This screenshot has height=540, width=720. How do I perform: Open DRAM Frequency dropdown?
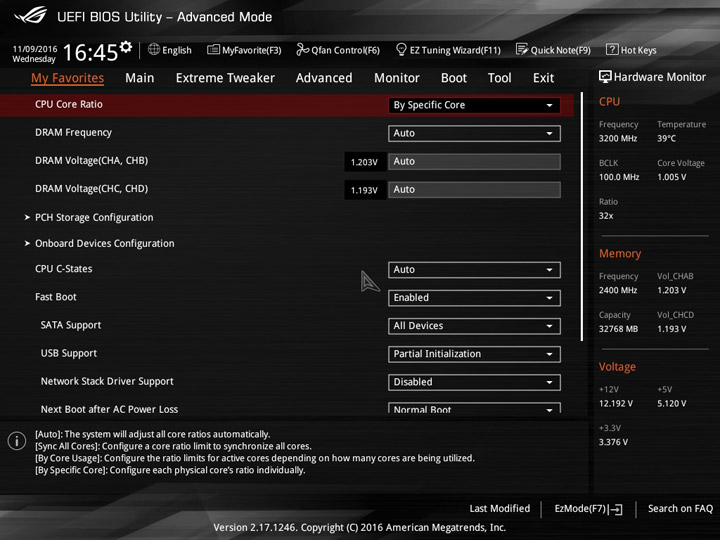pyautogui.click(x=474, y=133)
